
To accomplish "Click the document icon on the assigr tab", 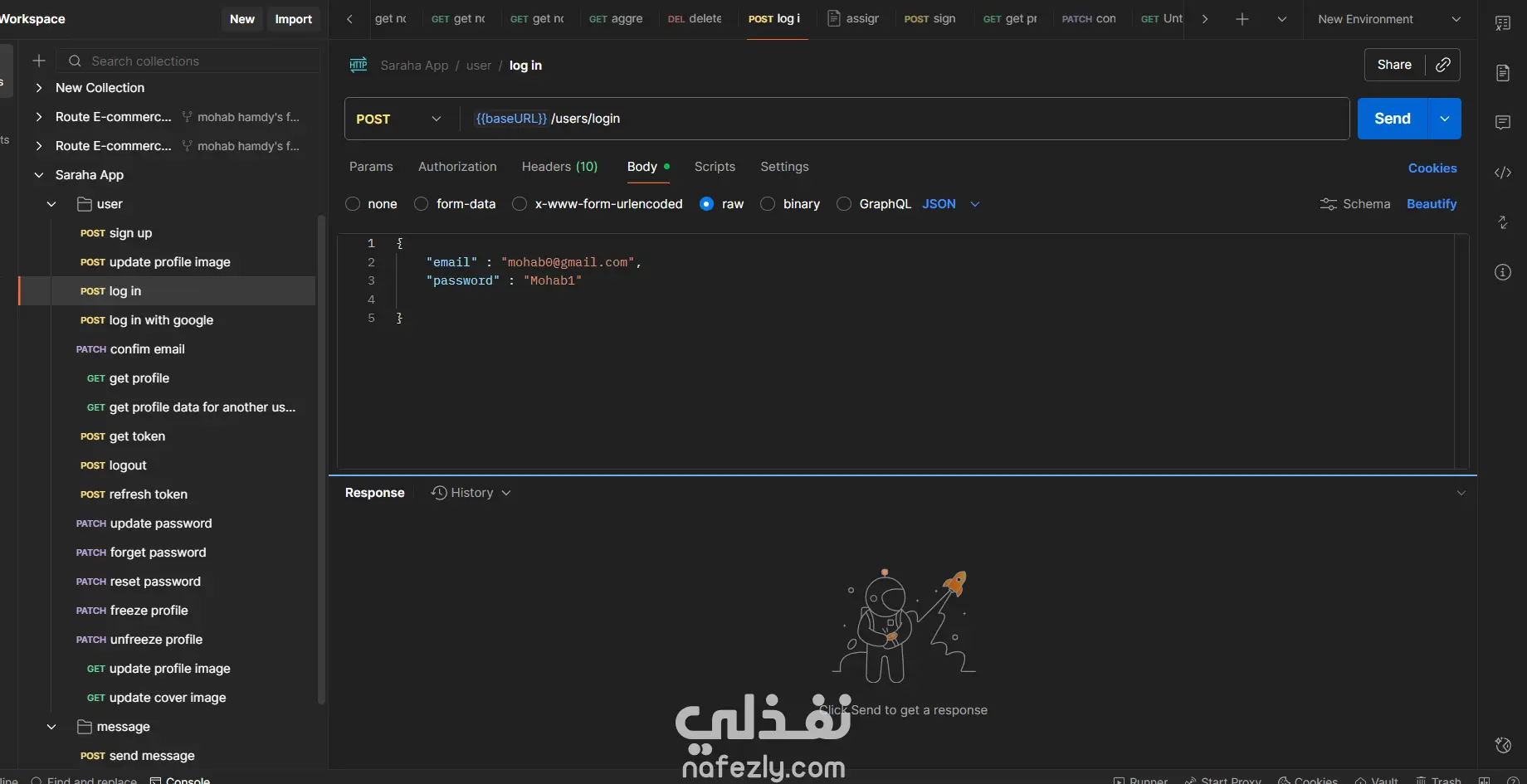I will [834, 18].
